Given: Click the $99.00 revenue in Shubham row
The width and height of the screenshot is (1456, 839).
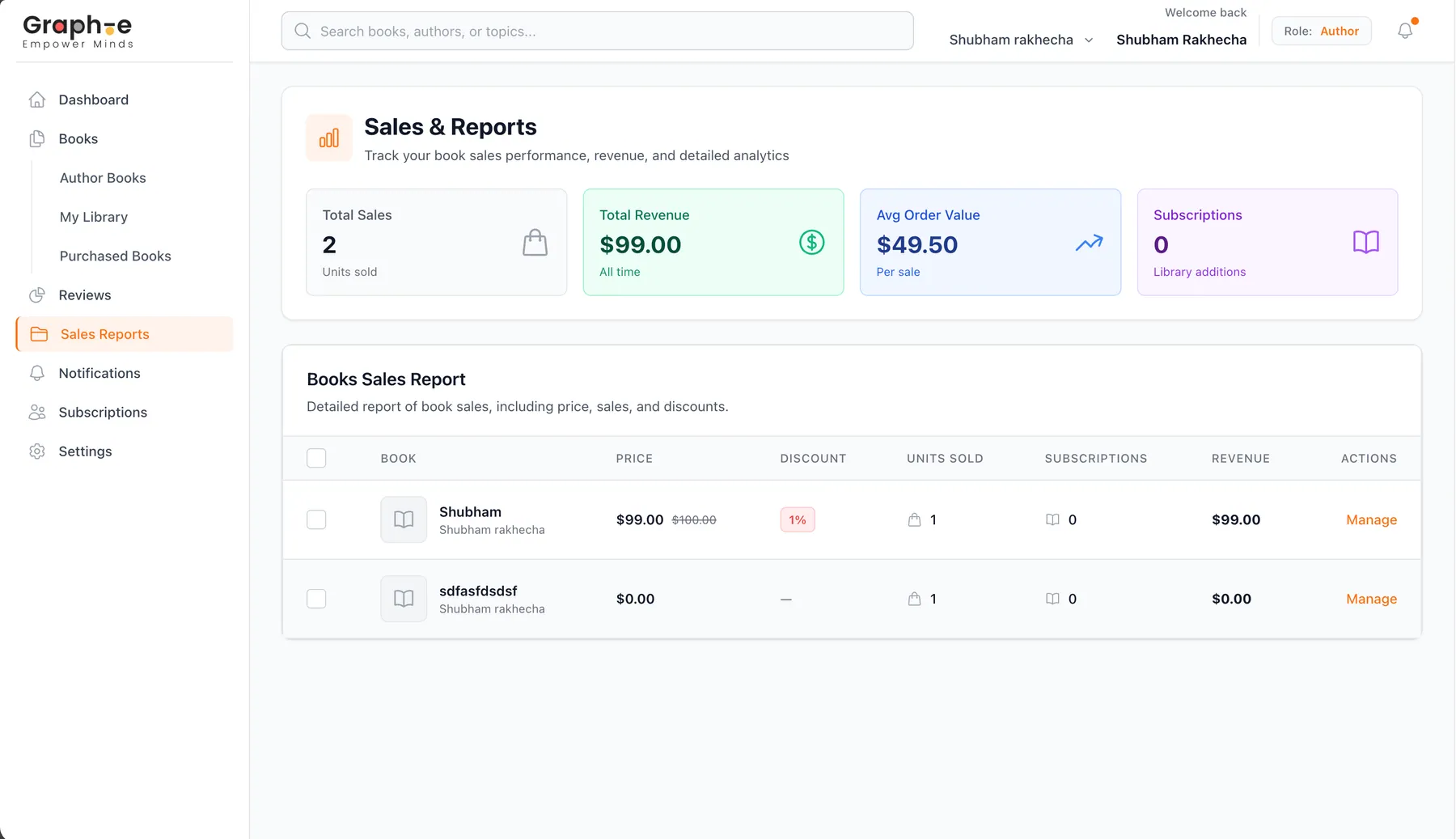Looking at the screenshot, I should pyautogui.click(x=1235, y=519).
